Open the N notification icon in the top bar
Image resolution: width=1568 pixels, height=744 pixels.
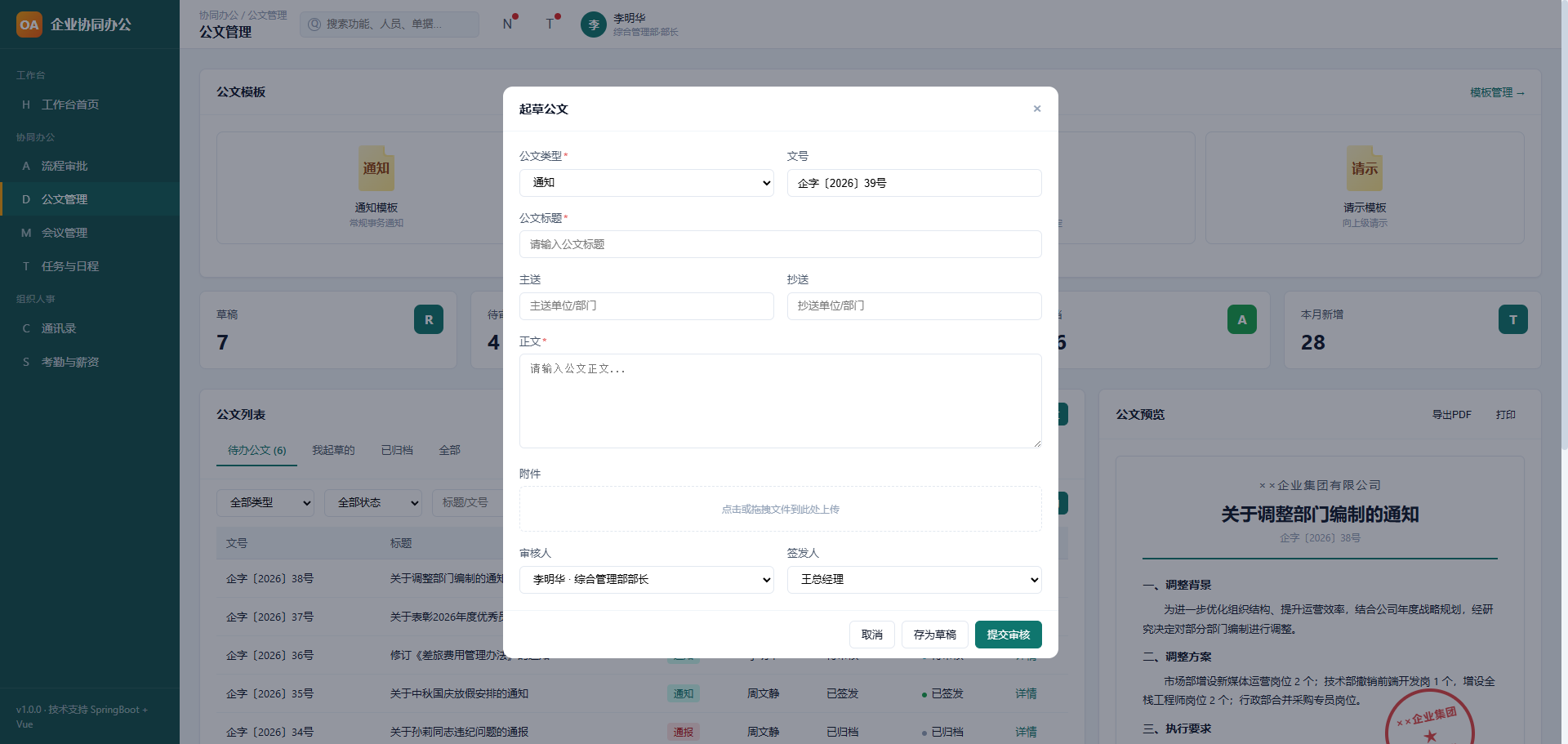pos(508,24)
